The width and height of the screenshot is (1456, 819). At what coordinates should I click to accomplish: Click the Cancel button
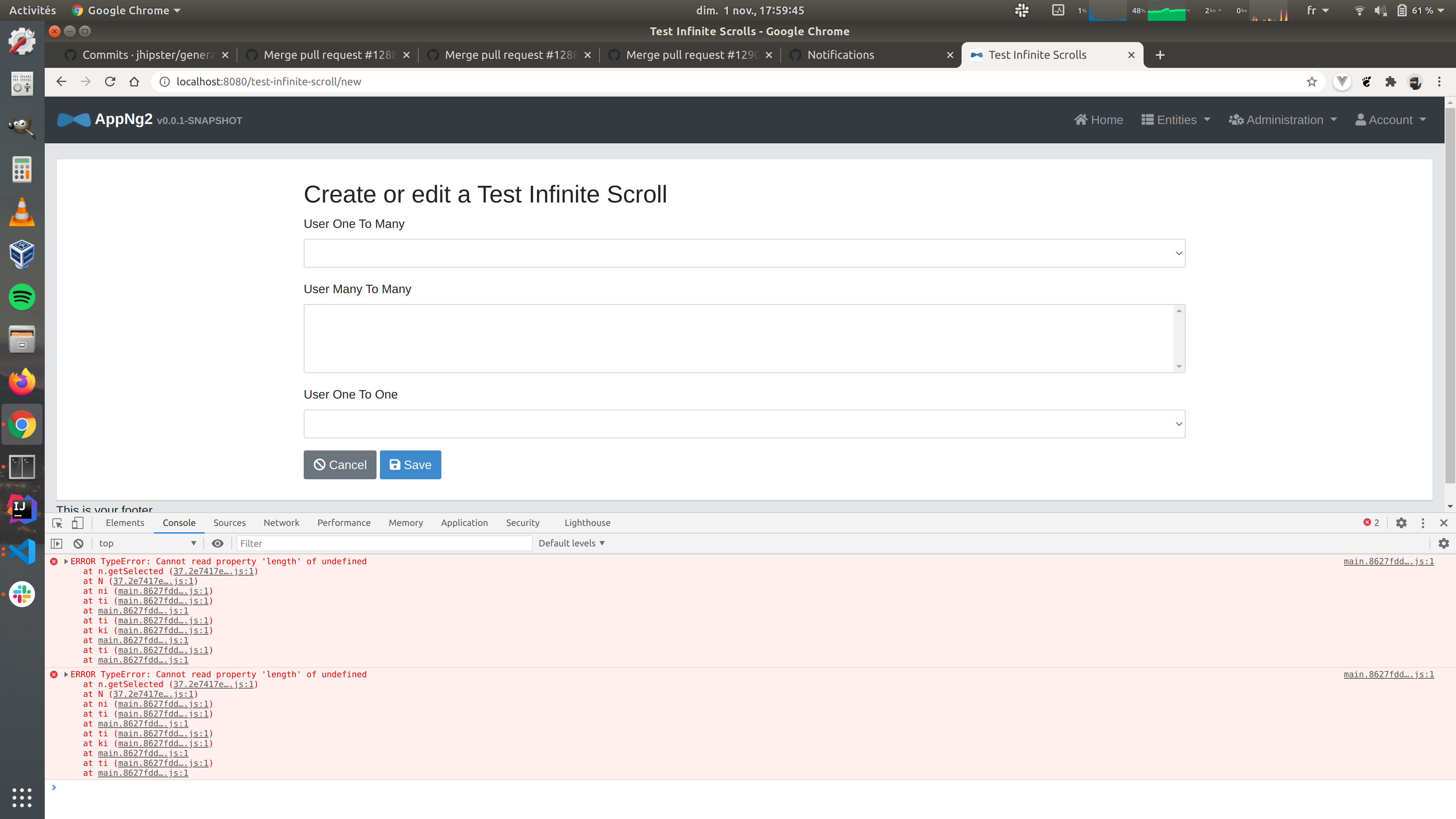click(340, 464)
